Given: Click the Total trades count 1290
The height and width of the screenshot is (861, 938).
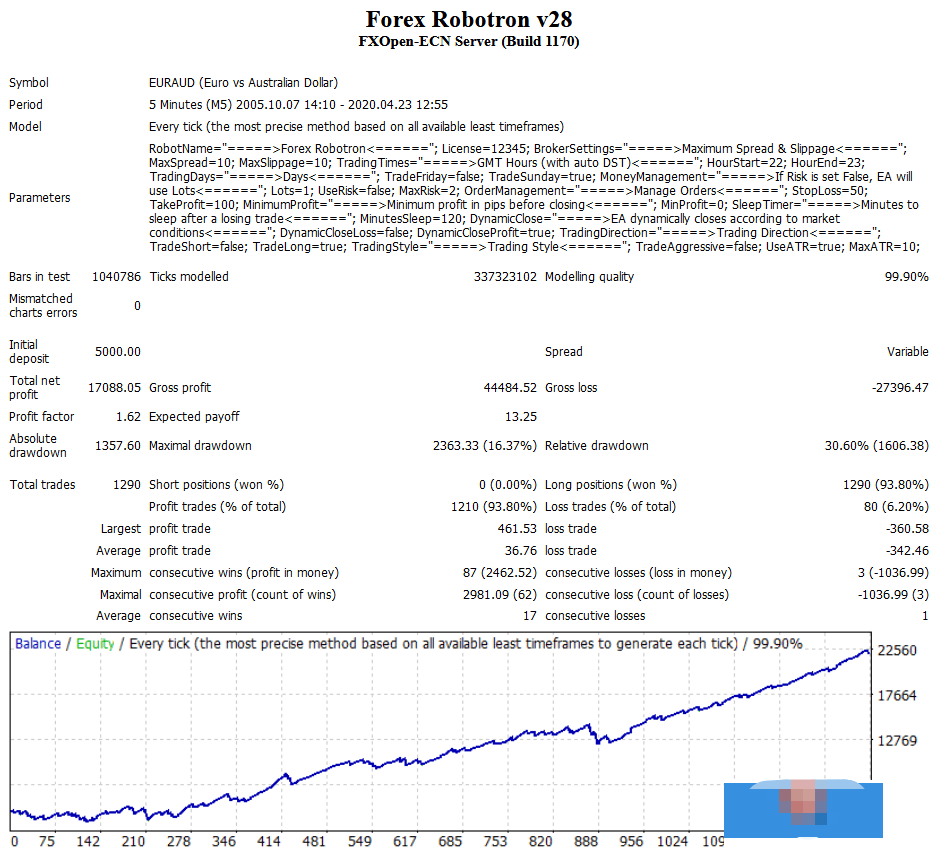Looking at the screenshot, I should 125,485.
